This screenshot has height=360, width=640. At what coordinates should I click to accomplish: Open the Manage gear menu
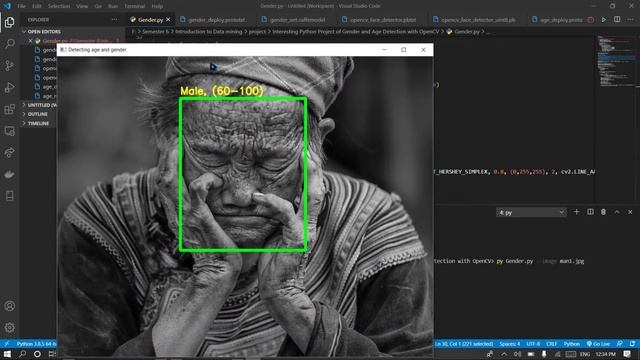pos(9,328)
